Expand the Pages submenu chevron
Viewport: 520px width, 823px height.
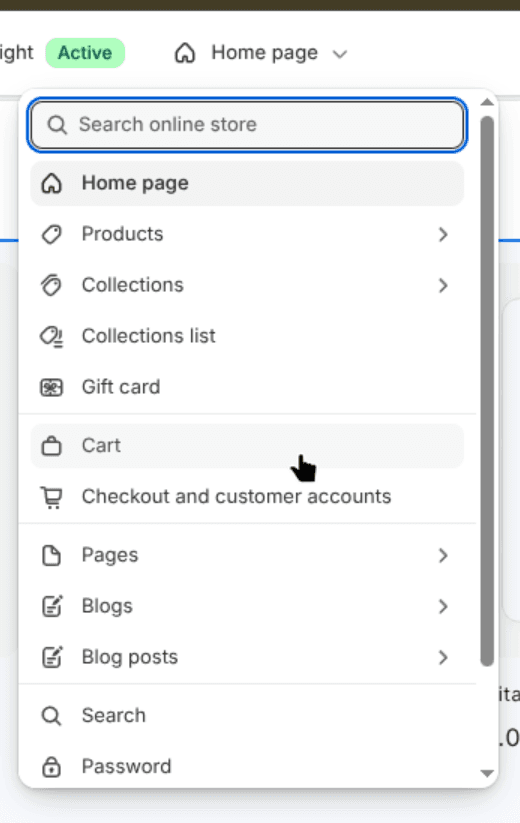443,555
